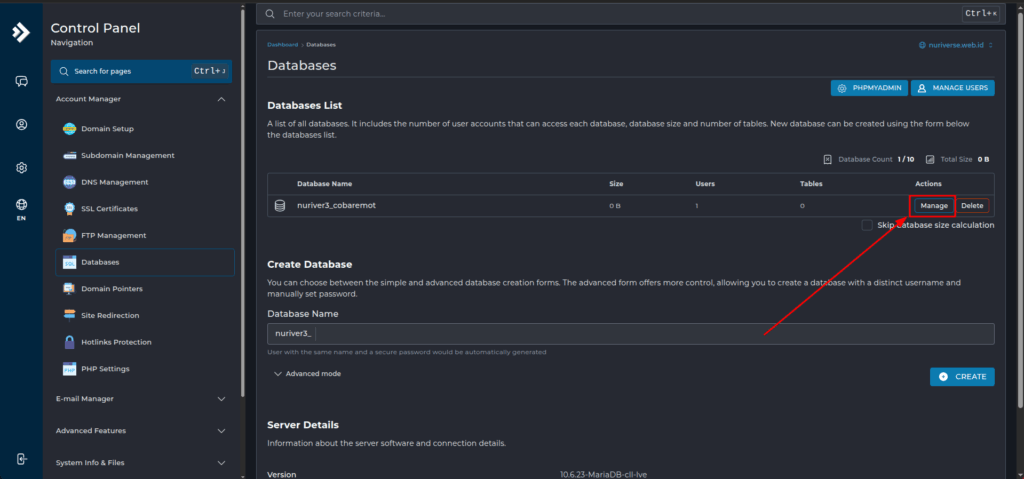The width and height of the screenshot is (1024, 479).
Task: Expand the E-mail Manager section
Action: coord(221,399)
